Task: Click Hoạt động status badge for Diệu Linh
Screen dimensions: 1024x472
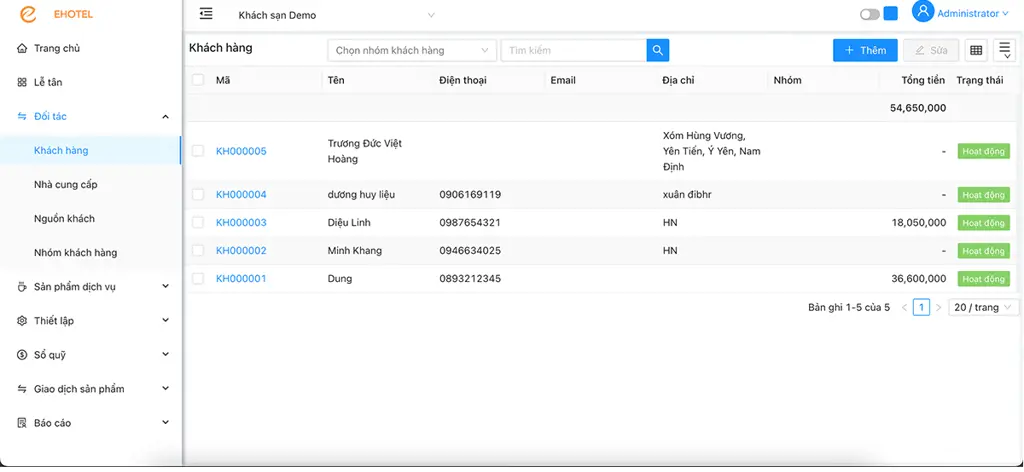Action: (983, 223)
